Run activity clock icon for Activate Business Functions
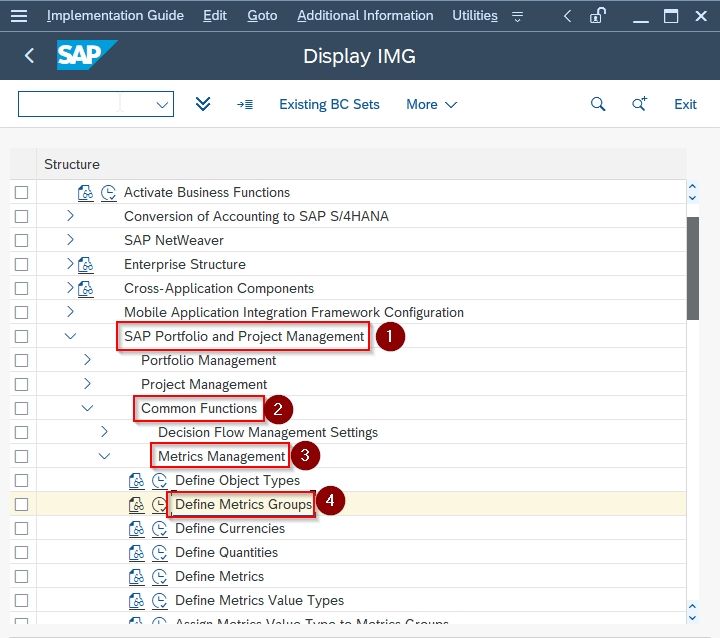The image size is (720, 638). point(108,192)
